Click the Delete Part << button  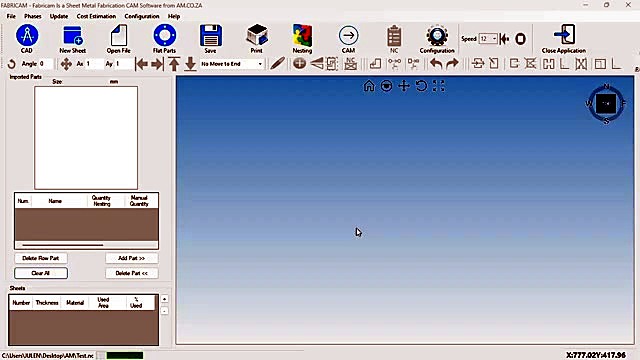pos(131,273)
